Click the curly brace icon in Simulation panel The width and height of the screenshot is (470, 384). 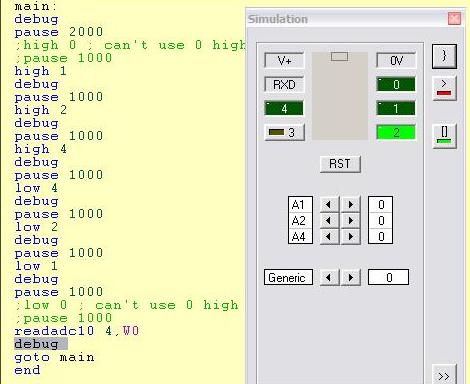(x=444, y=56)
